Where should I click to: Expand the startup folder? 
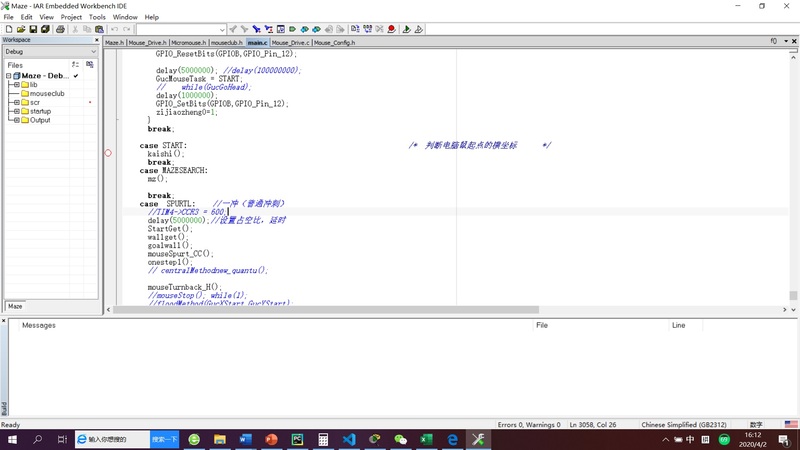click(x=17, y=111)
